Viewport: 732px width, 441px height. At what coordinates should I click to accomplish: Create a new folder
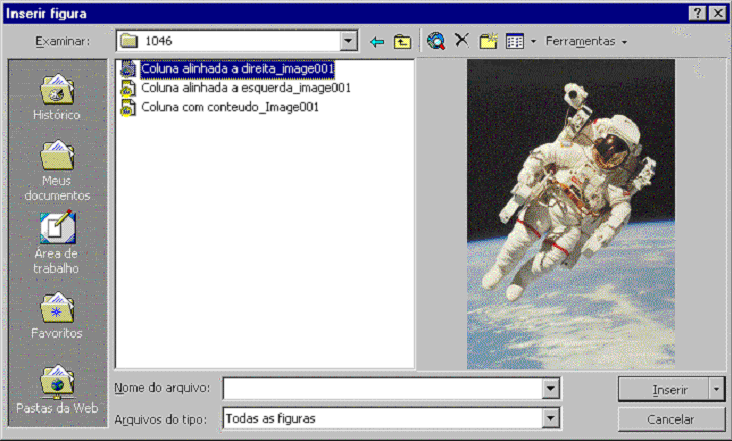(x=488, y=41)
